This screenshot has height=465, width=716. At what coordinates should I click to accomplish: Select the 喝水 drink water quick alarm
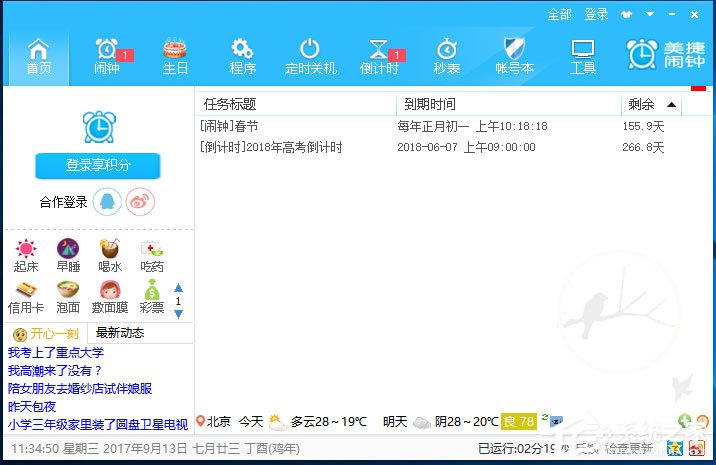110,256
